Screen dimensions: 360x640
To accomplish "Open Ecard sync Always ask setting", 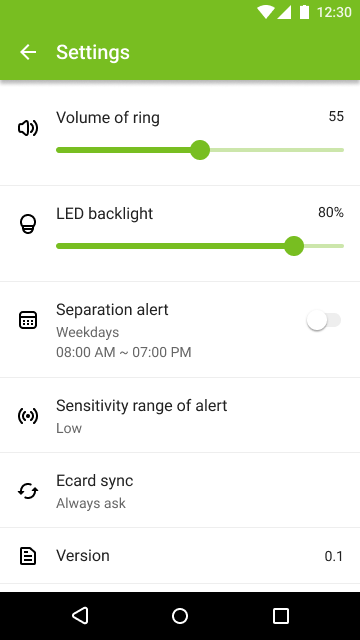I will coord(180,491).
